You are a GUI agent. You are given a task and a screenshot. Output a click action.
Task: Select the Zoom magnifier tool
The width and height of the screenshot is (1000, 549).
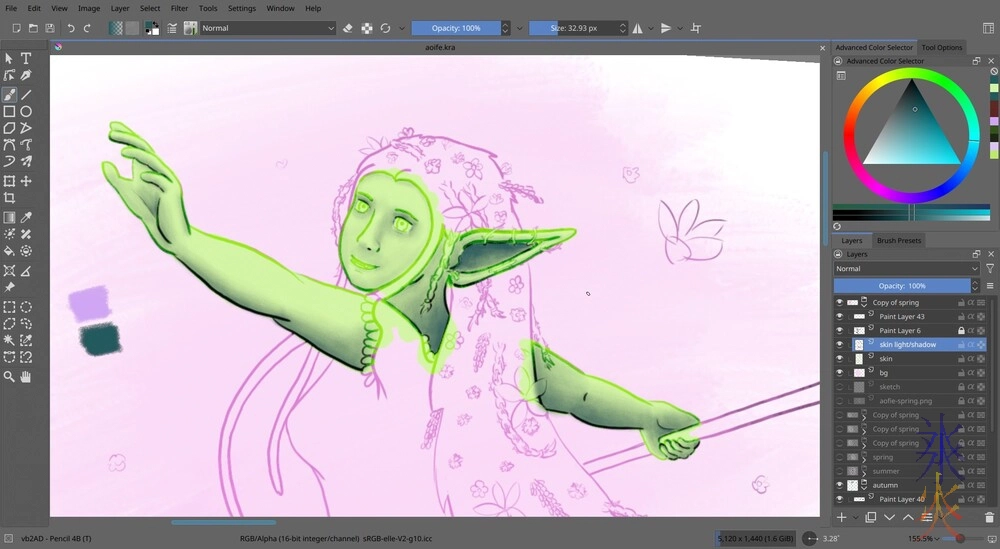click(x=9, y=377)
